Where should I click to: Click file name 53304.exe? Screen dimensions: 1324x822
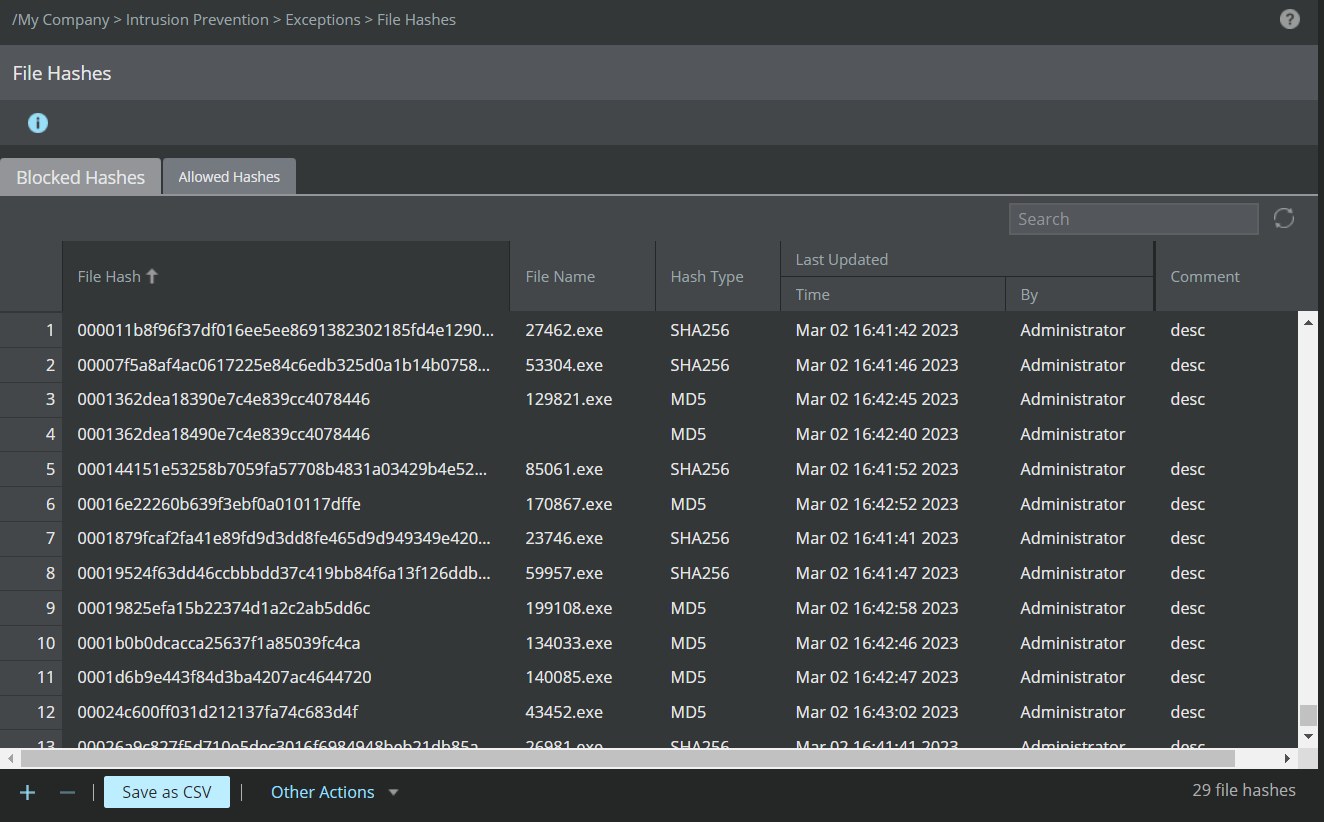[564, 365]
